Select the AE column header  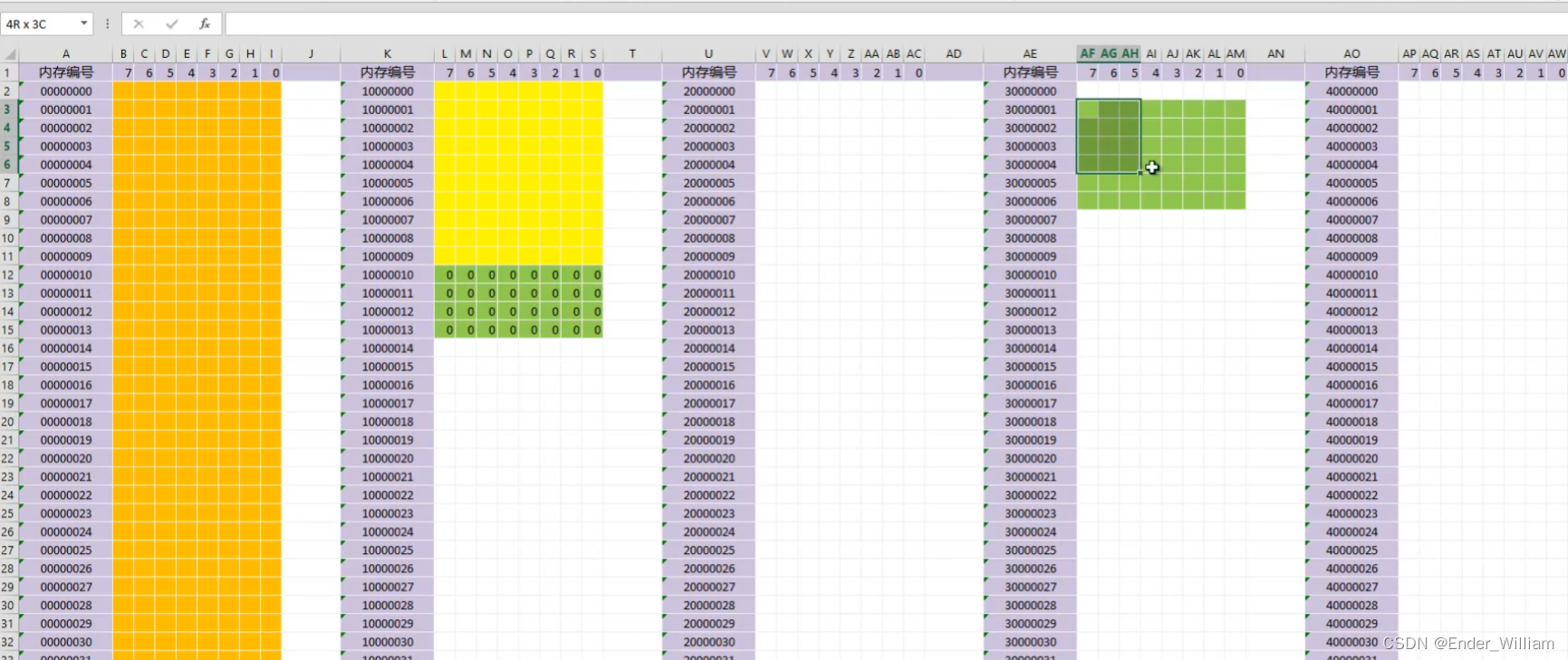coord(1030,53)
